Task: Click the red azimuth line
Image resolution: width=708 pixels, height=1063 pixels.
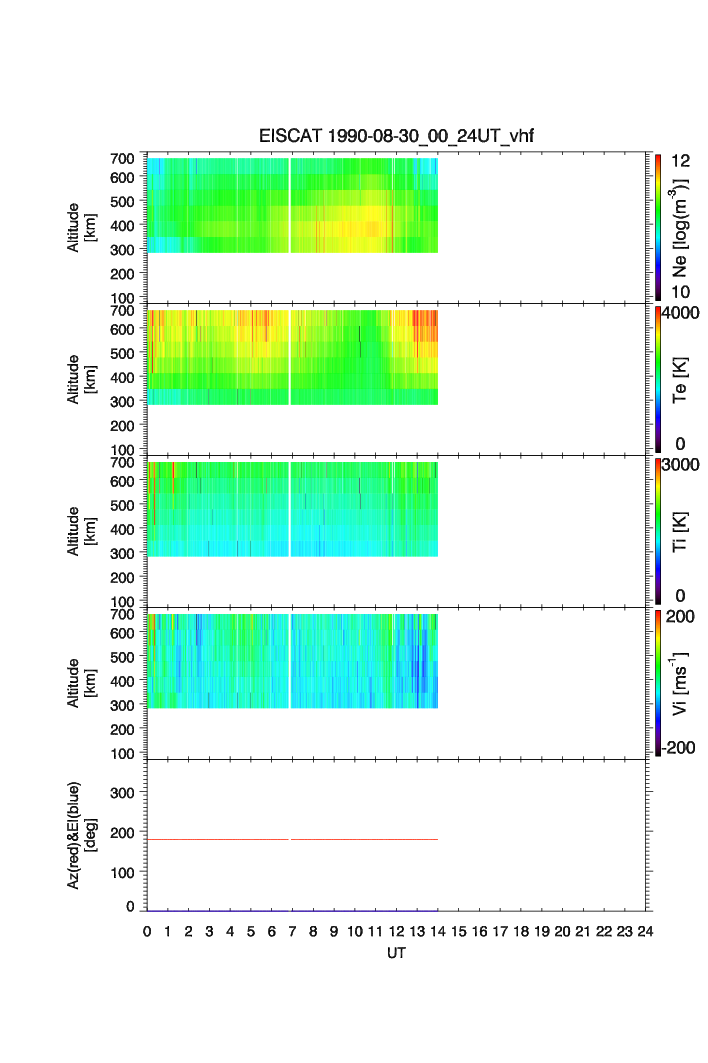Action: tap(292, 839)
